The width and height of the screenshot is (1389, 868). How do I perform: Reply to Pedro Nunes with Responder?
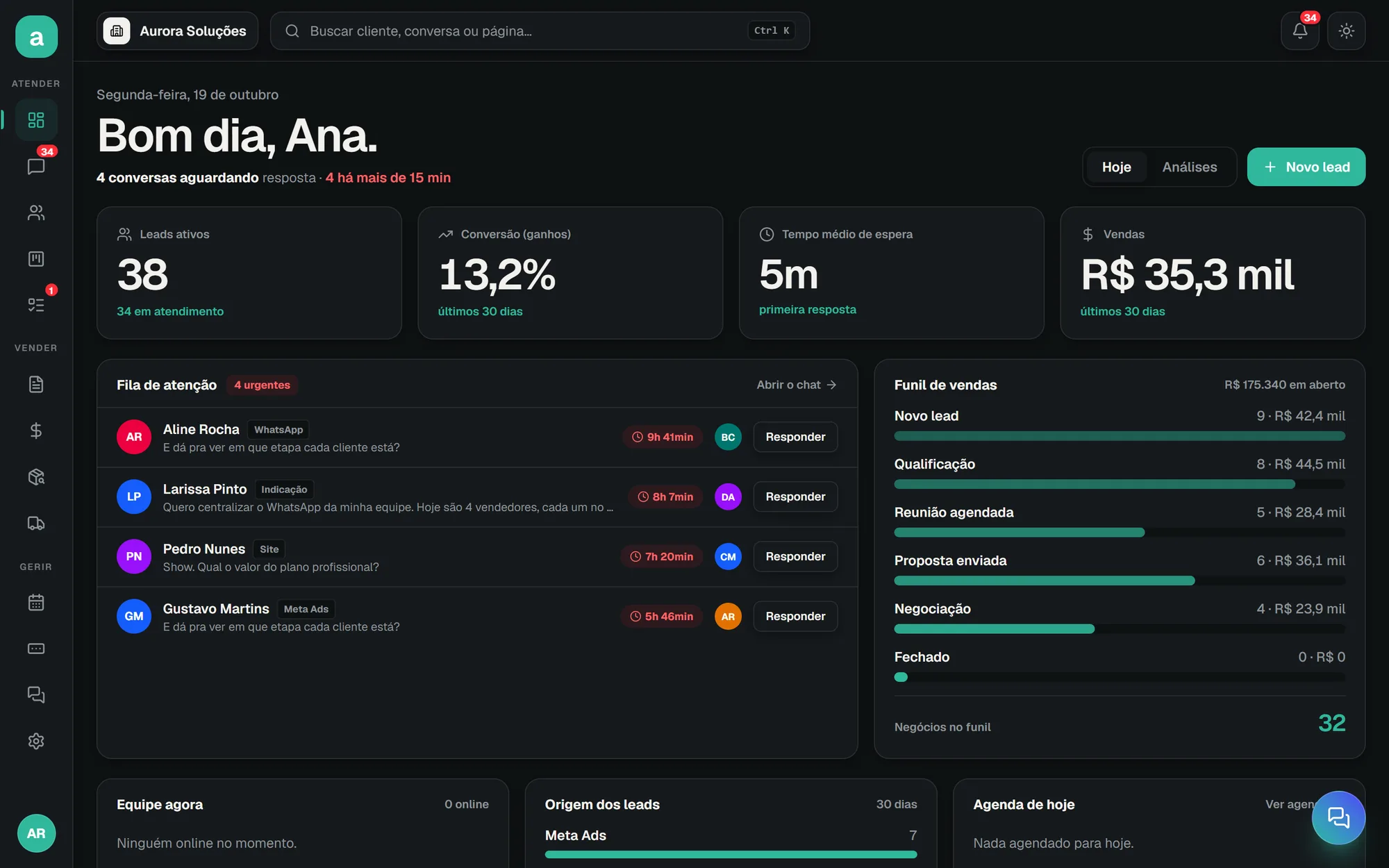(795, 556)
